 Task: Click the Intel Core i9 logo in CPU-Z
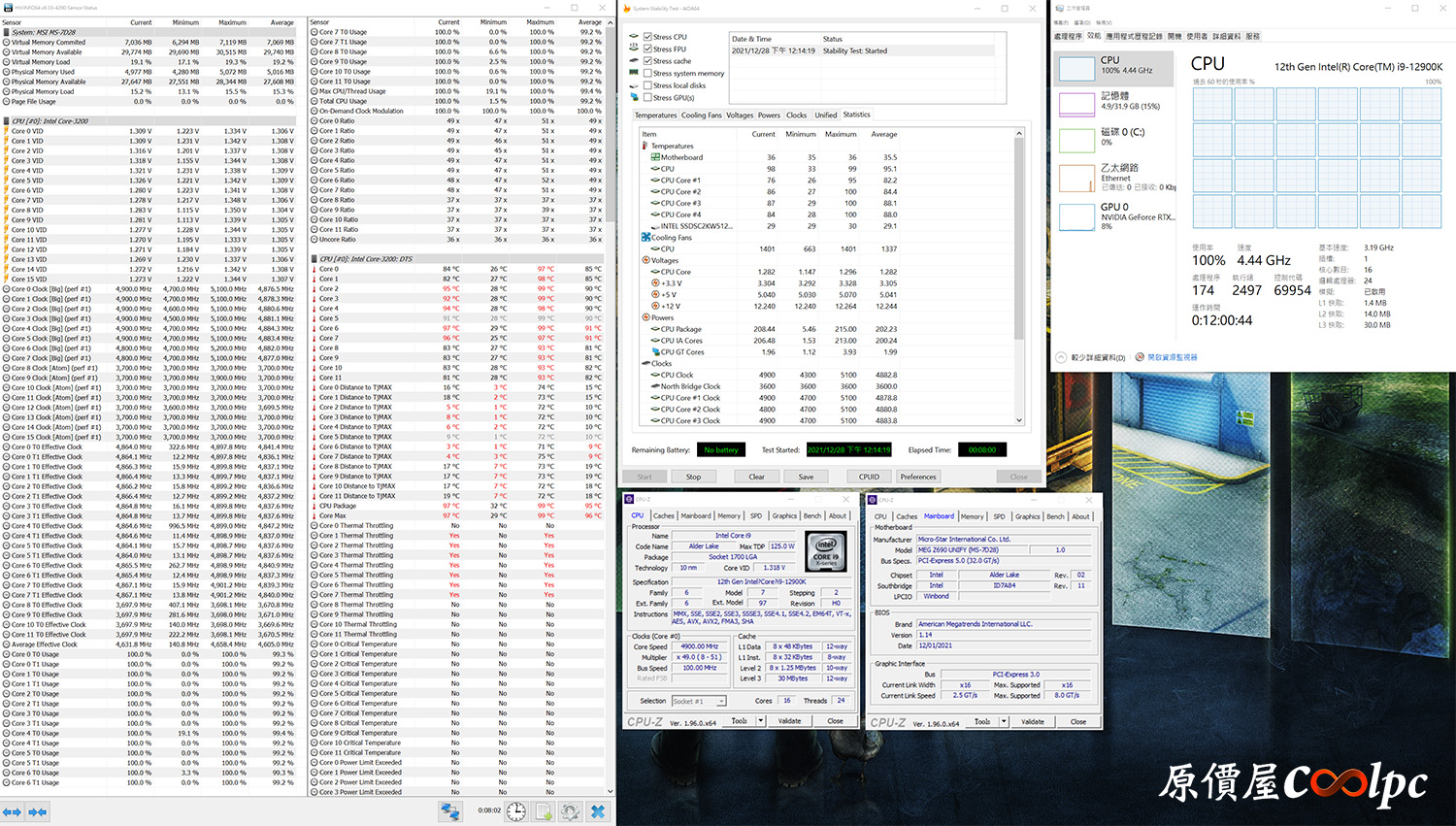tap(826, 550)
